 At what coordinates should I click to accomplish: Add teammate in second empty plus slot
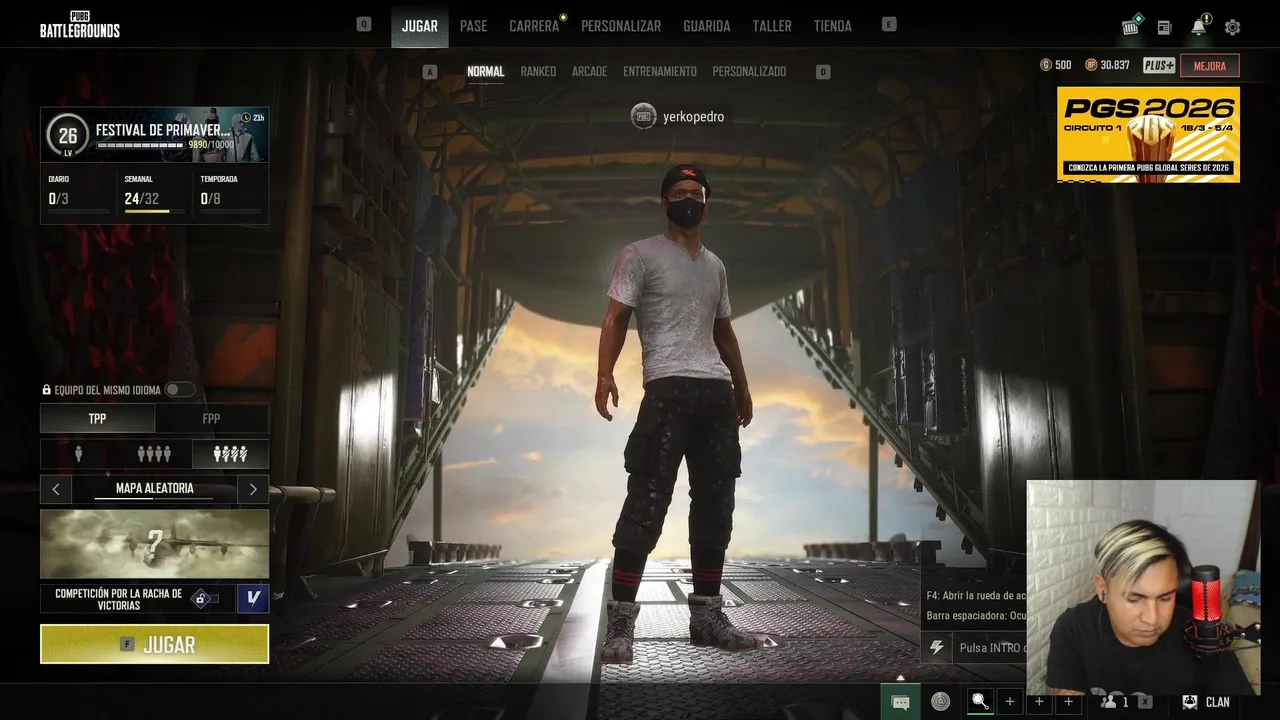[x=1039, y=702]
